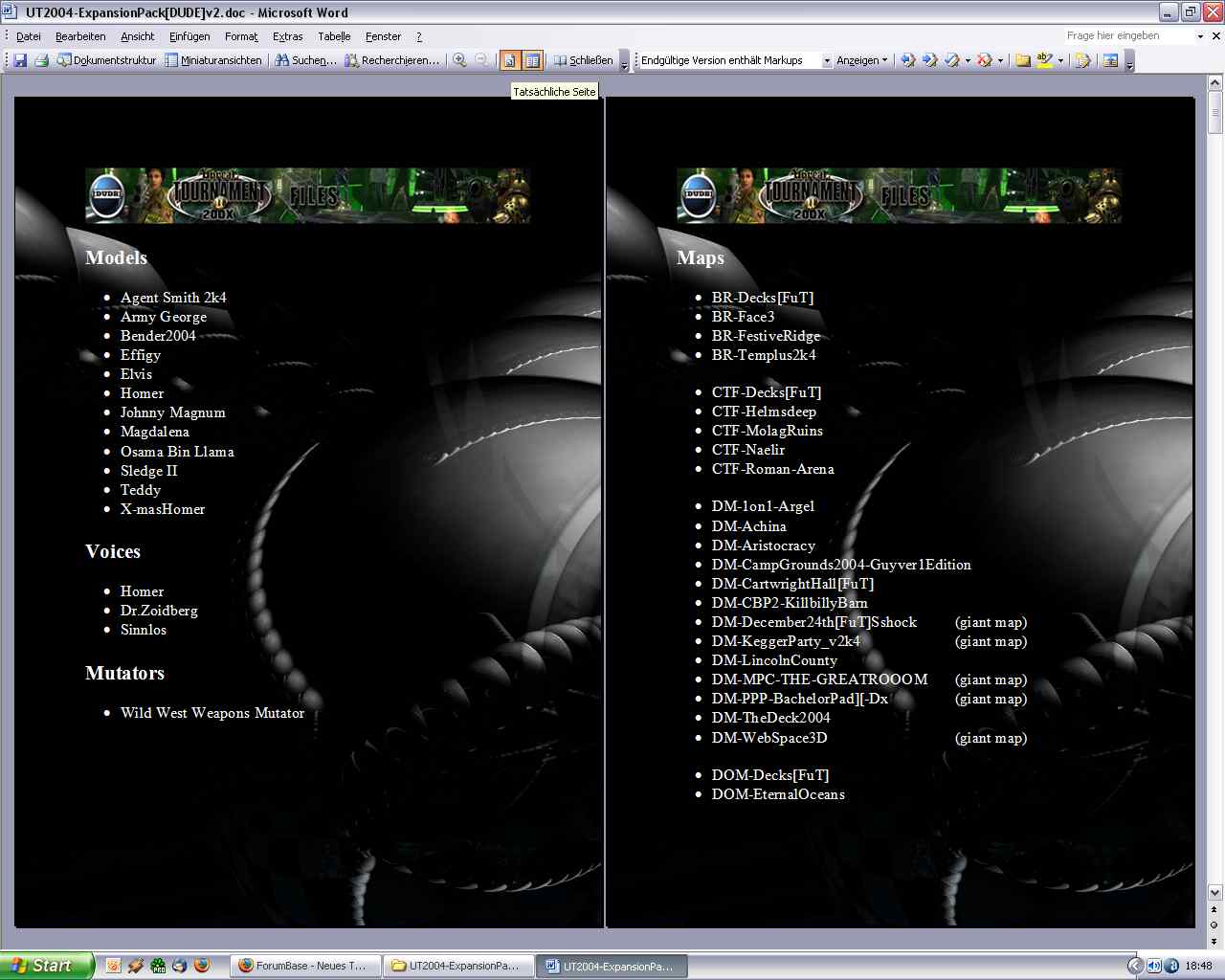
Task: Open the help question box dropdown arrow
Action: point(1200,36)
